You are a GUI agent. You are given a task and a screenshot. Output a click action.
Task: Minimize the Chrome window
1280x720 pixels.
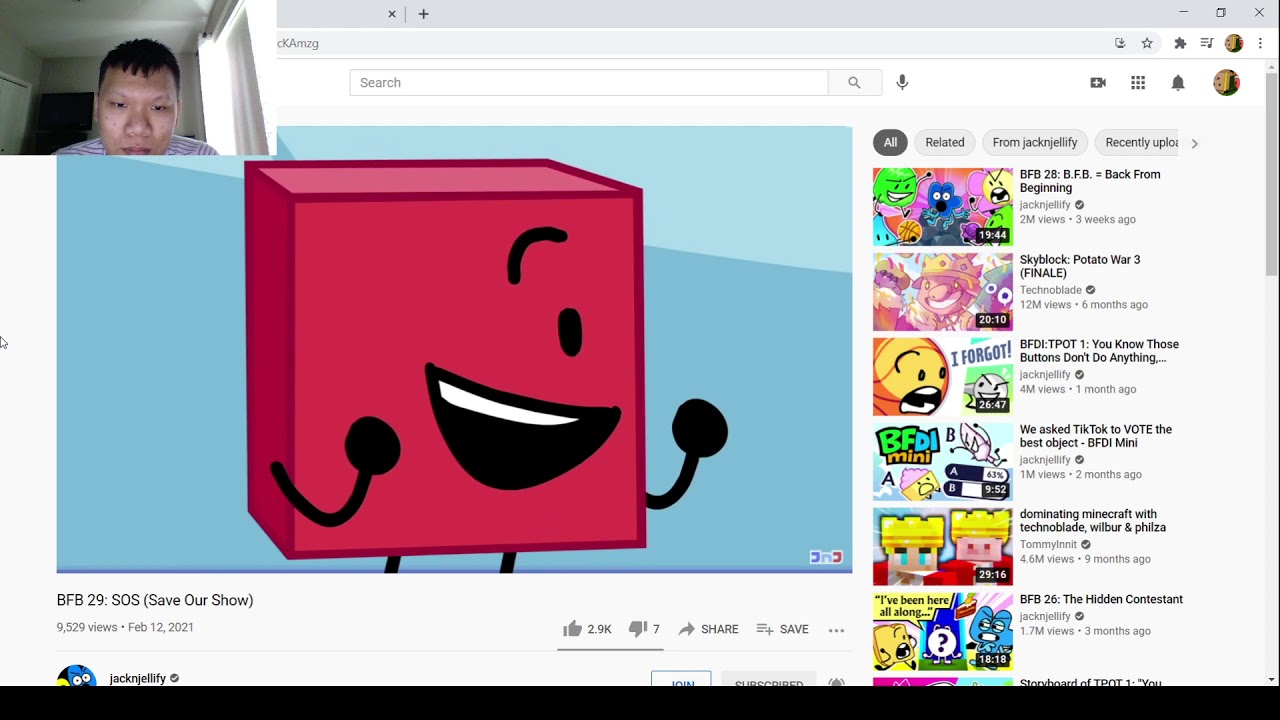tap(1184, 13)
